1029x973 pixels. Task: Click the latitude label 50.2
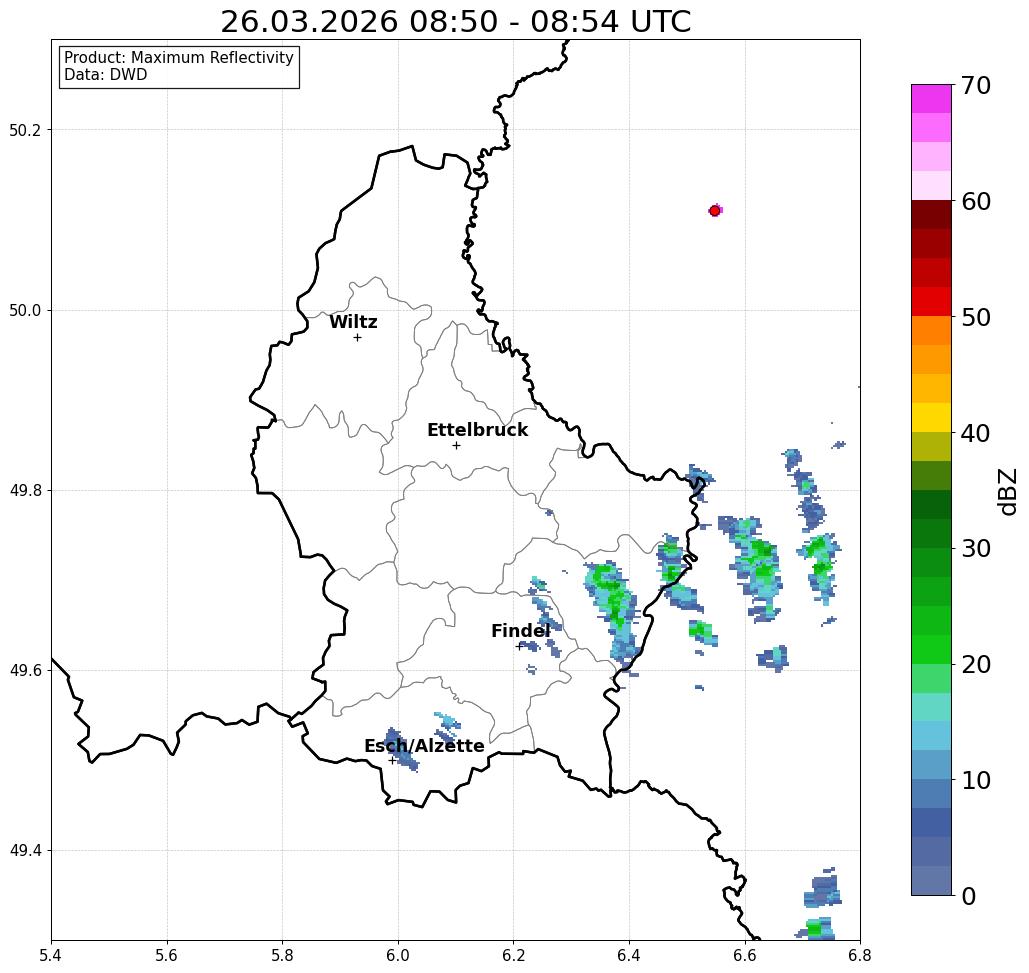click(25, 130)
